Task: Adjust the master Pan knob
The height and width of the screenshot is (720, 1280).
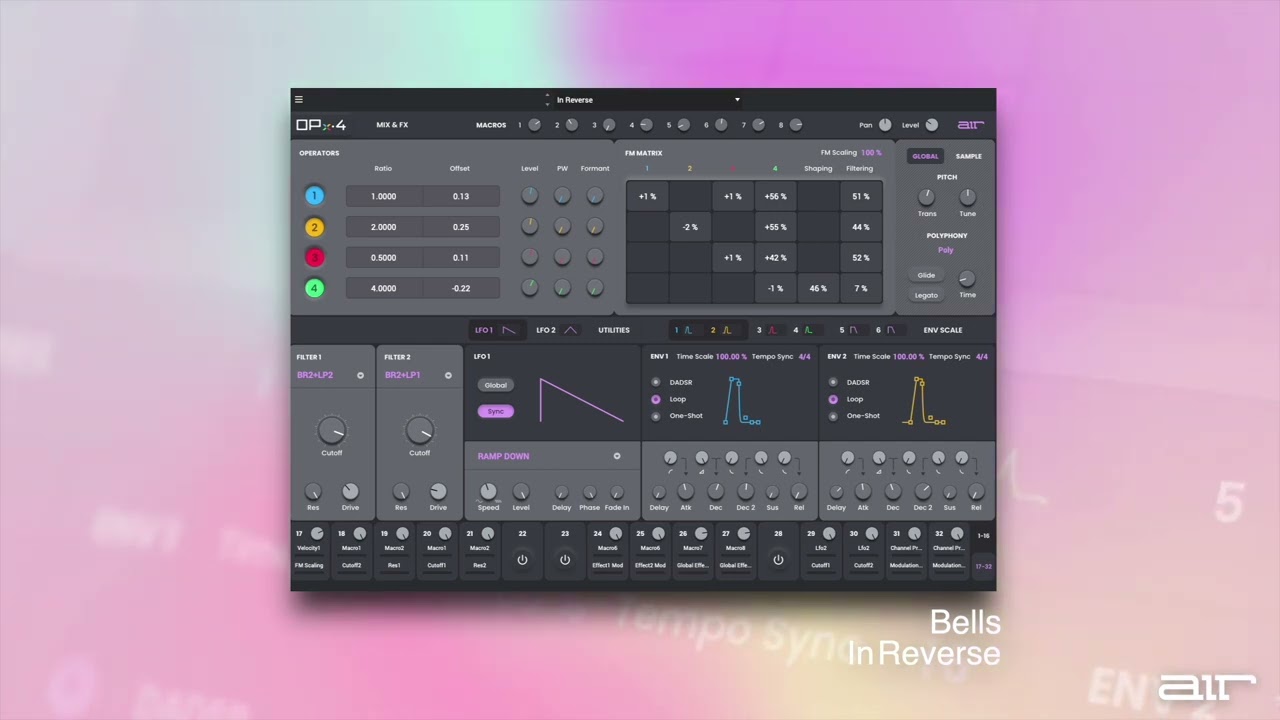Action: pyautogui.click(x=885, y=125)
